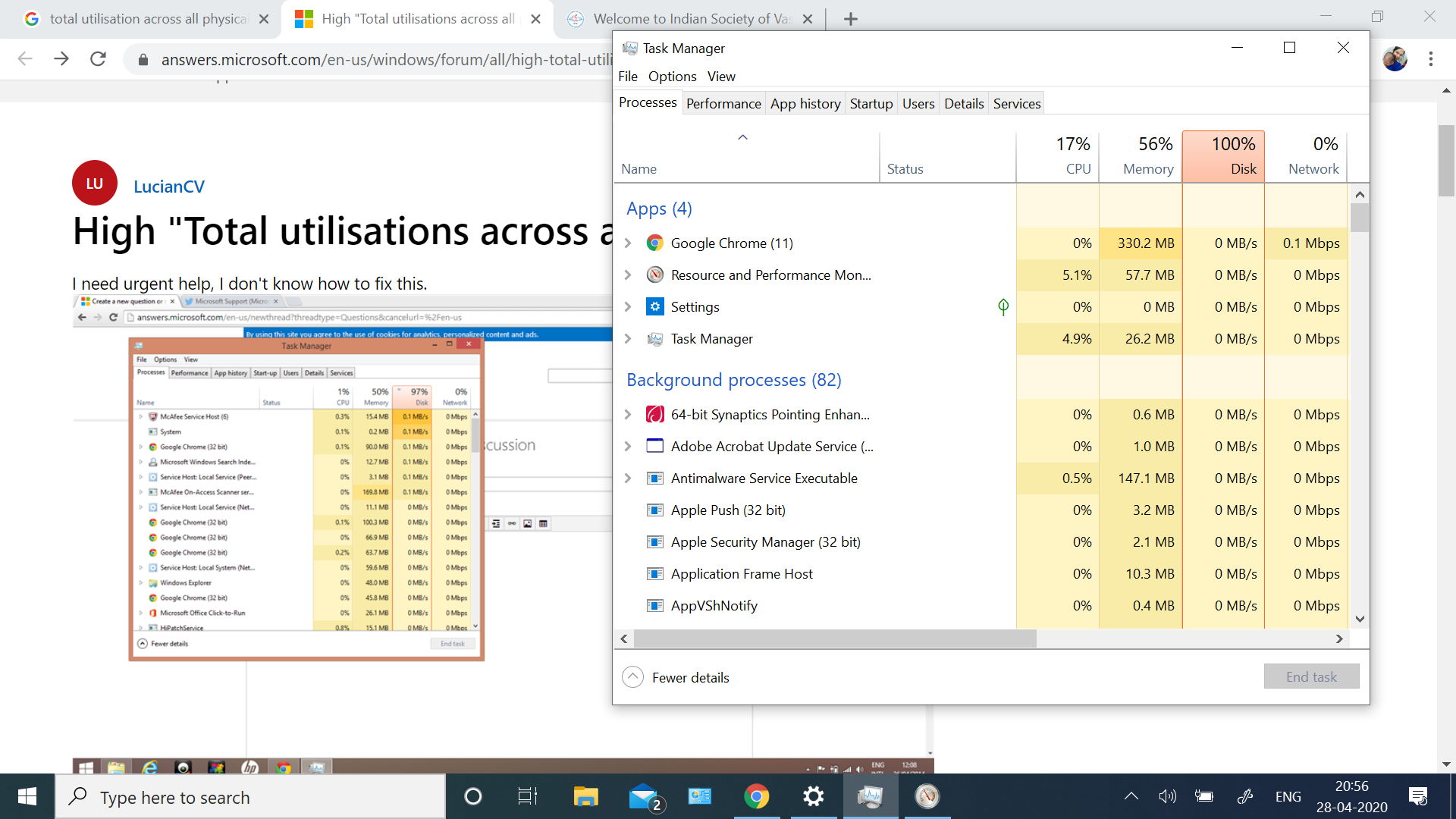Screen dimensions: 1456x819
Task: Expand the Adobe Acrobat Update Service row
Action: (628, 446)
